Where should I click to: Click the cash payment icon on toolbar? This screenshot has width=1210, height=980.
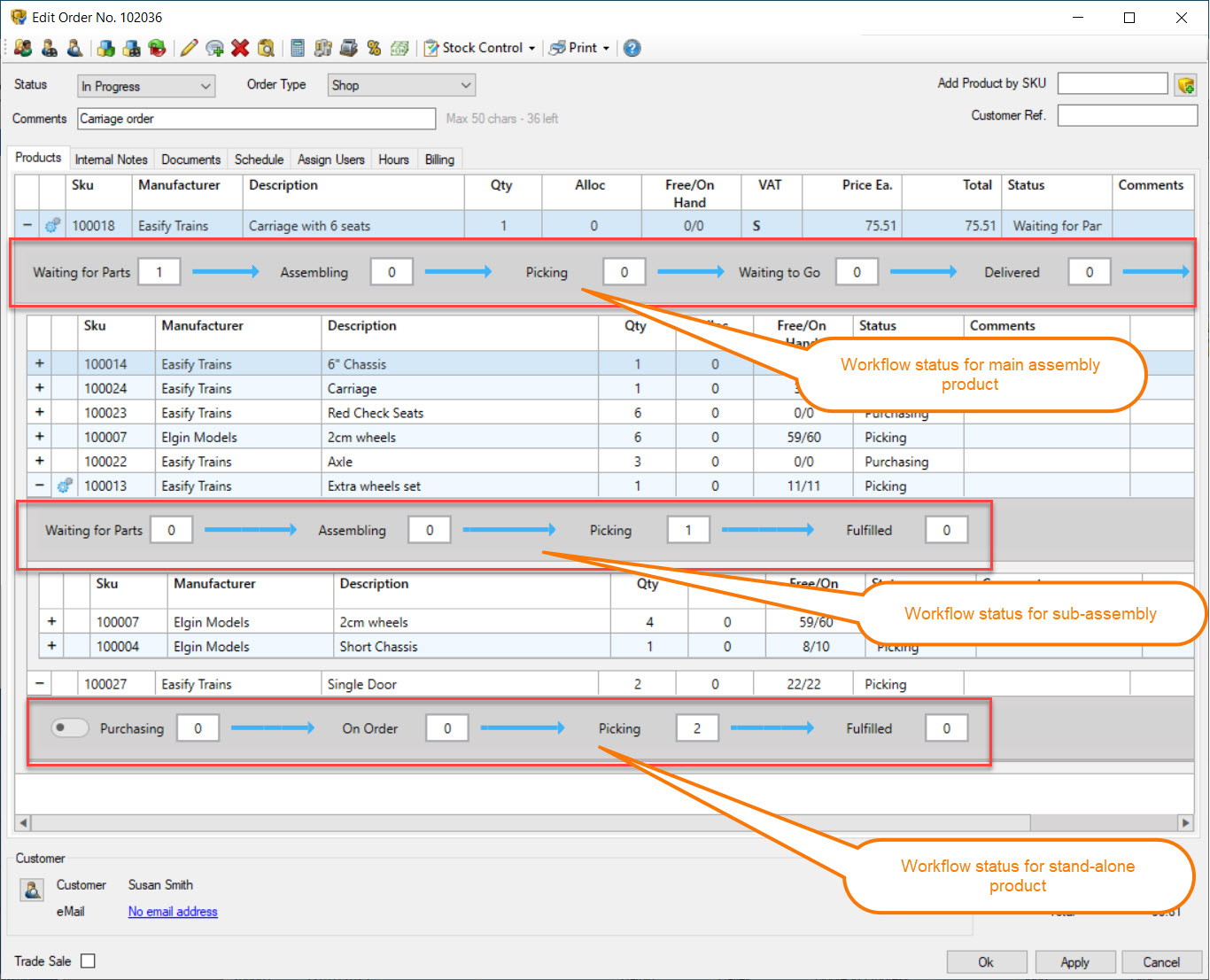click(x=349, y=48)
